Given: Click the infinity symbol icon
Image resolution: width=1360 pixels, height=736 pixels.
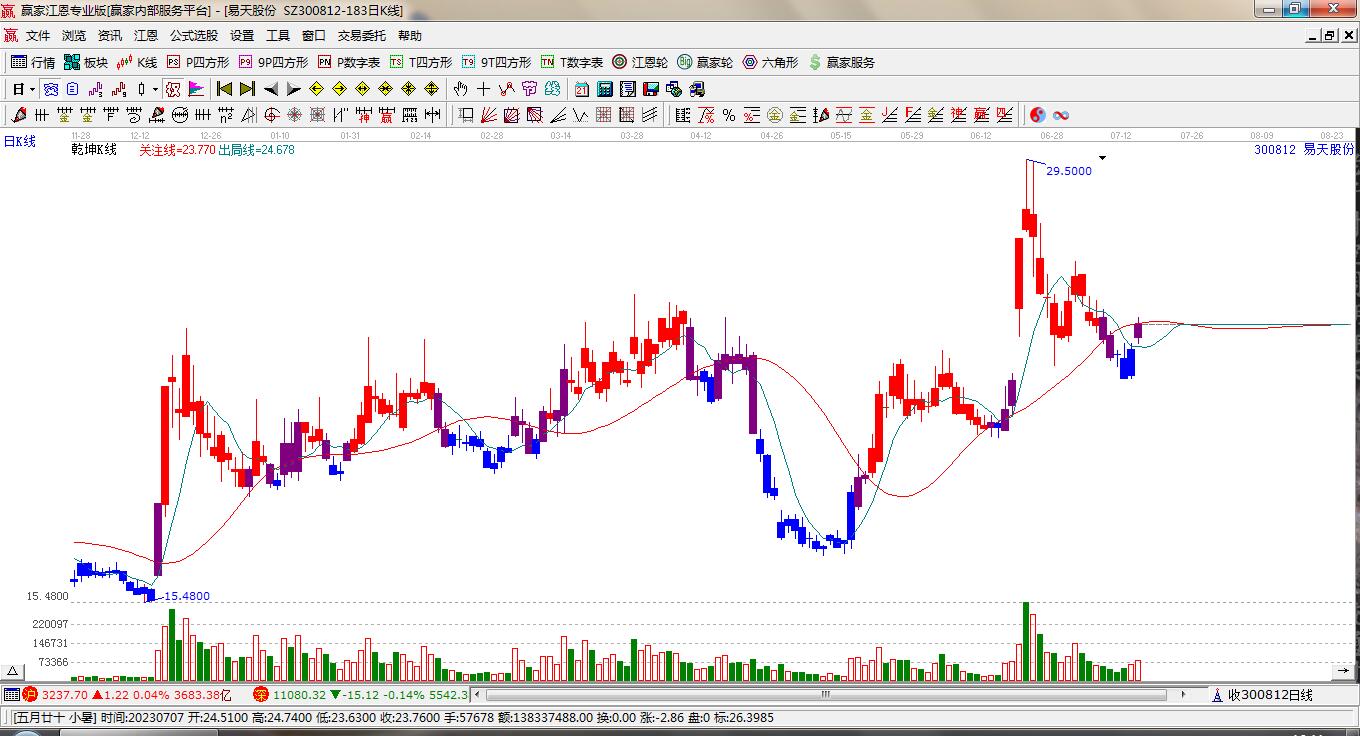Looking at the screenshot, I should [1061, 115].
